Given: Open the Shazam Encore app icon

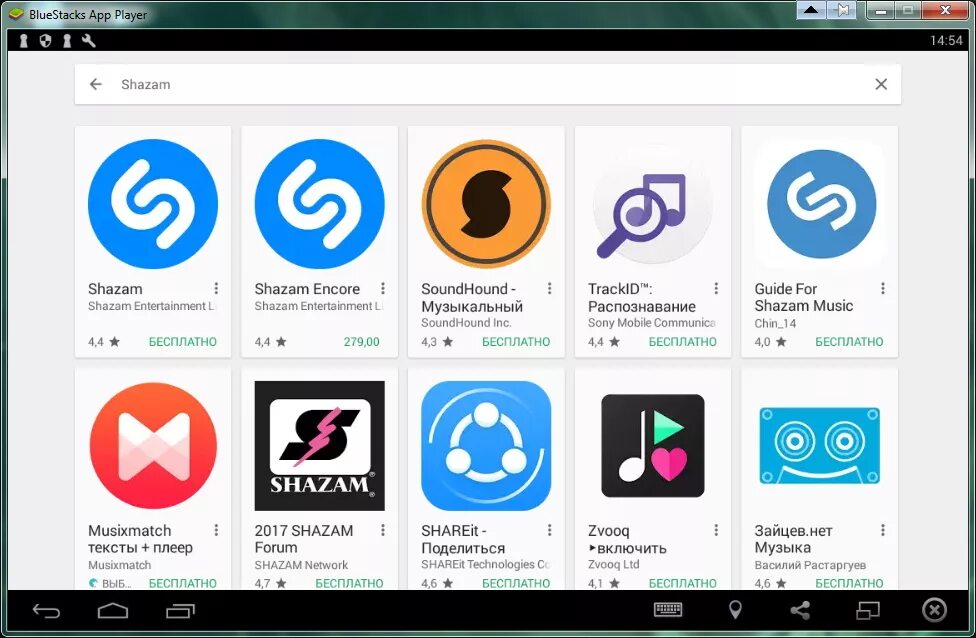Looking at the screenshot, I should [x=319, y=204].
